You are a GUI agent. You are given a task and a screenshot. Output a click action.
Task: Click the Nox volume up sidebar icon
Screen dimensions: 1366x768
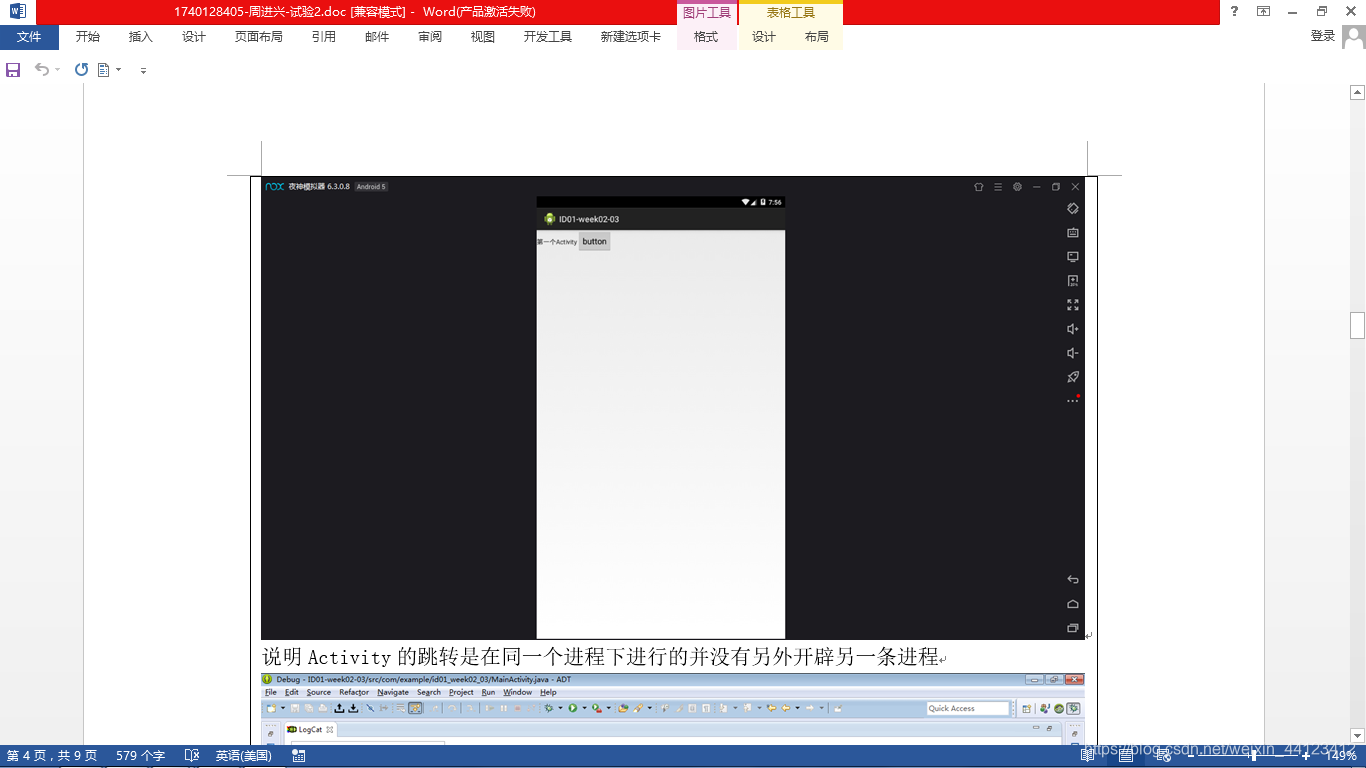(x=1073, y=329)
